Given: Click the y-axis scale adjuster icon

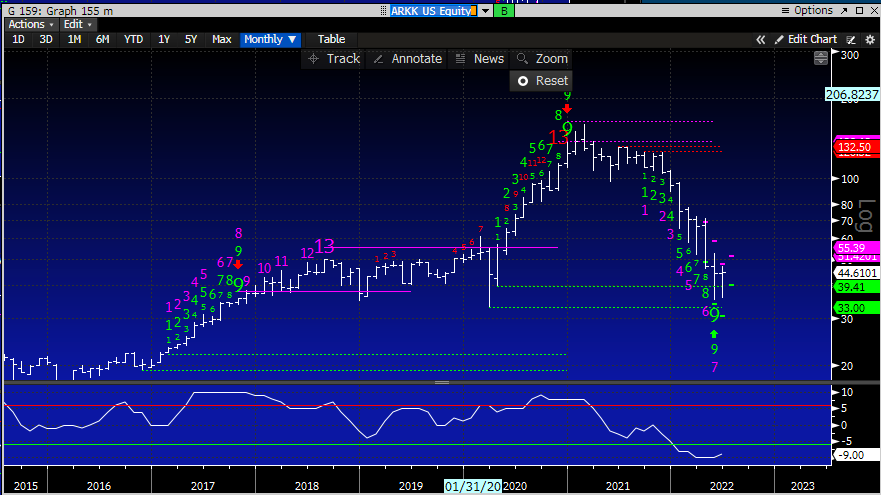Looking at the screenshot, I should [821, 58].
